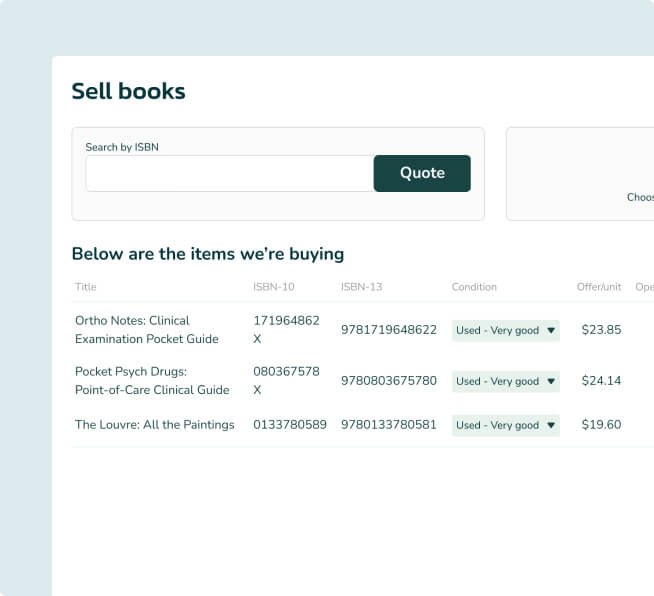Click the Pocket Psych Drugs book title
The image size is (654, 596).
pyautogui.click(x=152, y=381)
